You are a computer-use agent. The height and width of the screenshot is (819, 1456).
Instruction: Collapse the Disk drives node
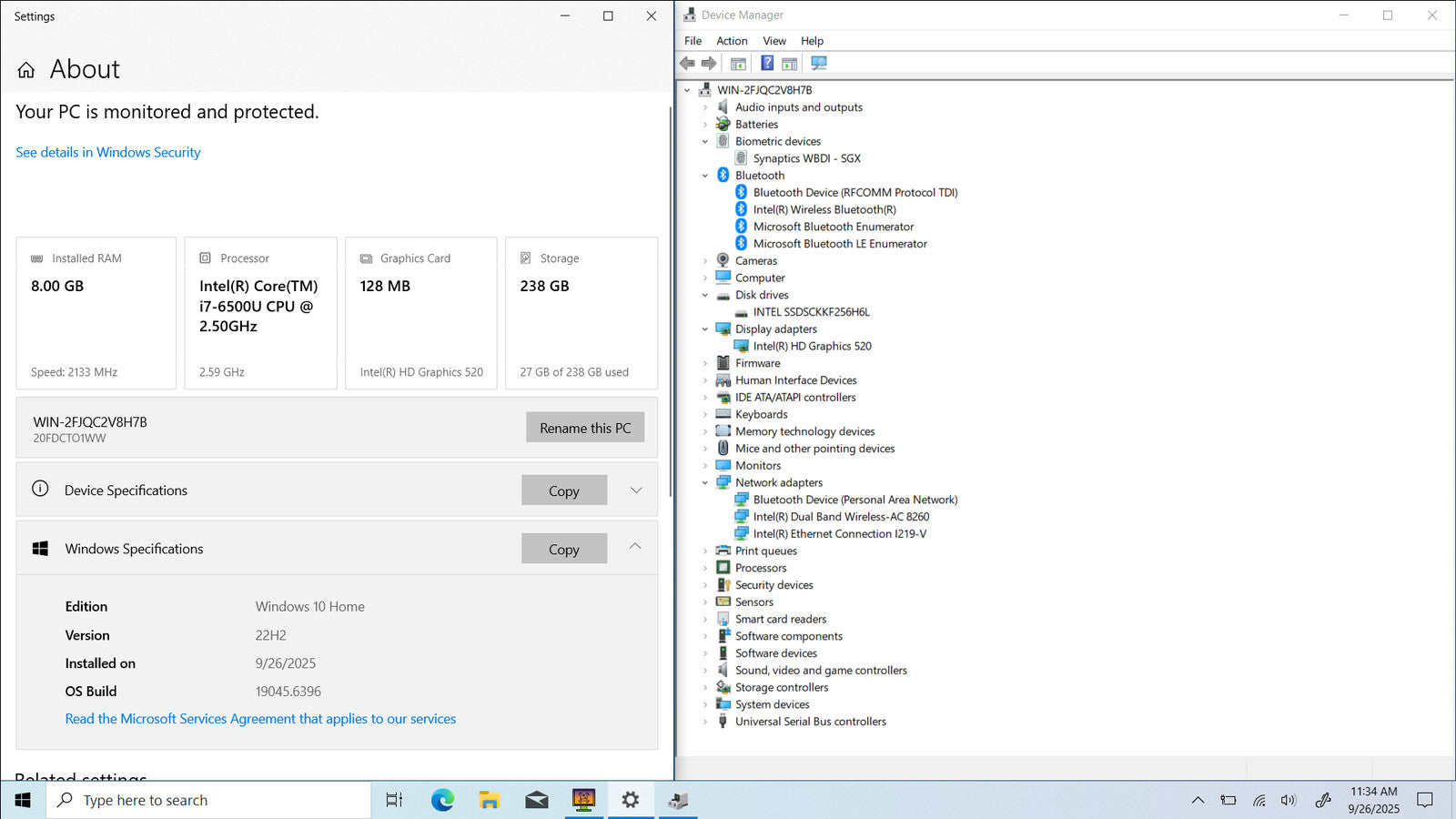[705, 295]
